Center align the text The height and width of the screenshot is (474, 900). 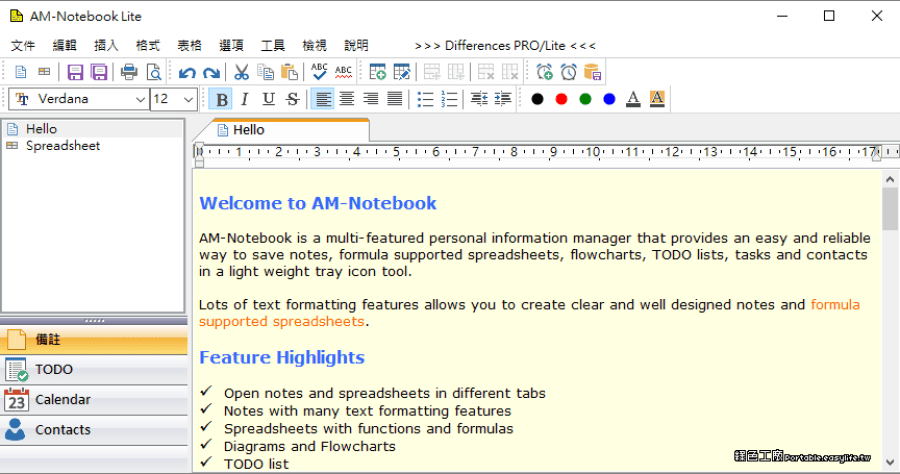tap(347, 99)
